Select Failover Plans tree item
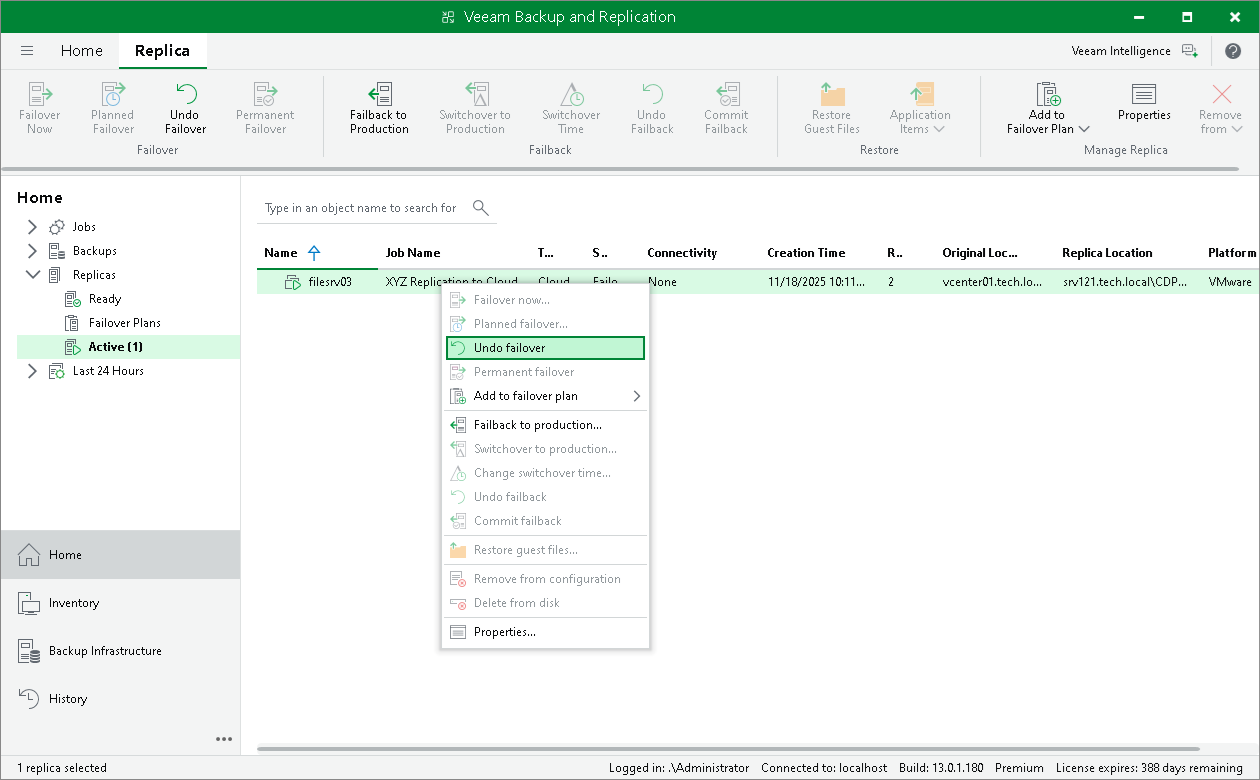Screen dimensions: 1260x780 124,323
